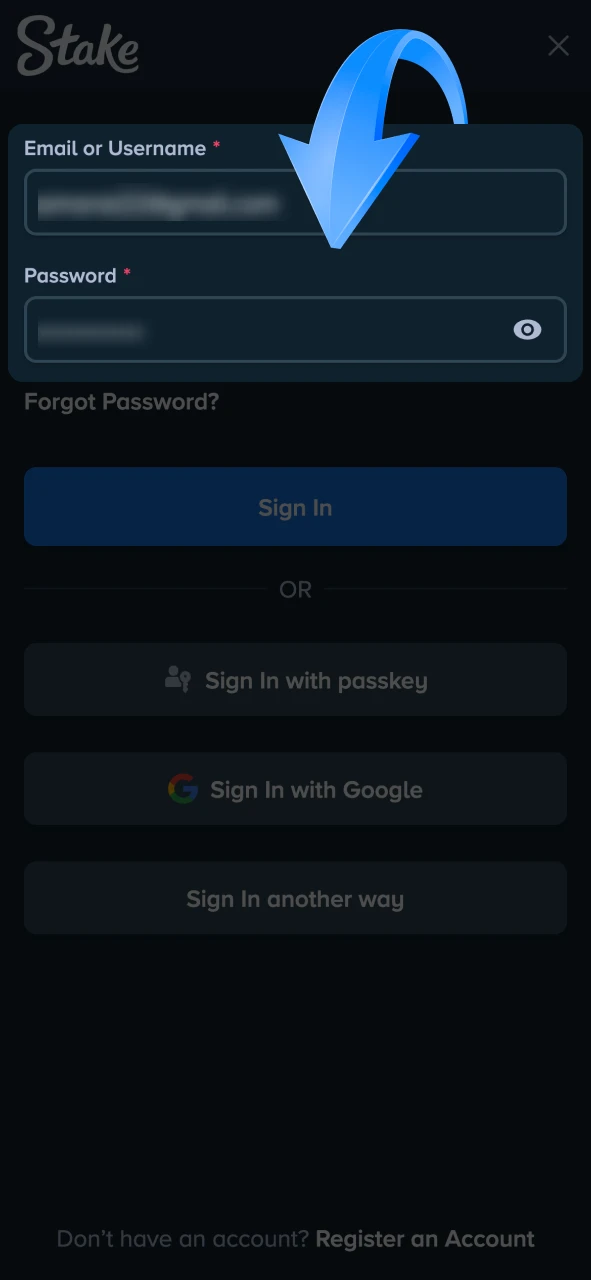Screen dimensions: 591x1280
Task: Click Register an Account
Action: (424, 1238)
